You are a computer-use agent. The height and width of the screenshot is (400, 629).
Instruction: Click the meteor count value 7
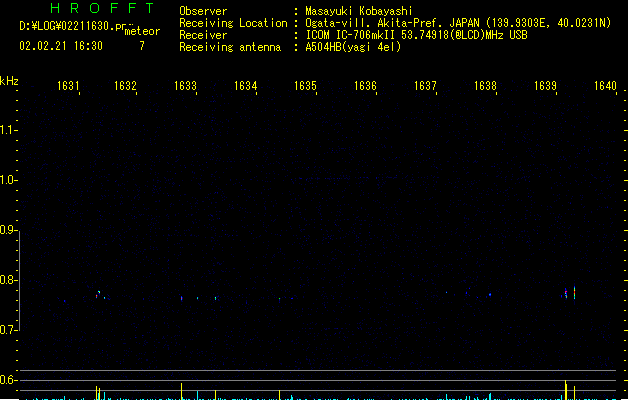coord(142,46)
